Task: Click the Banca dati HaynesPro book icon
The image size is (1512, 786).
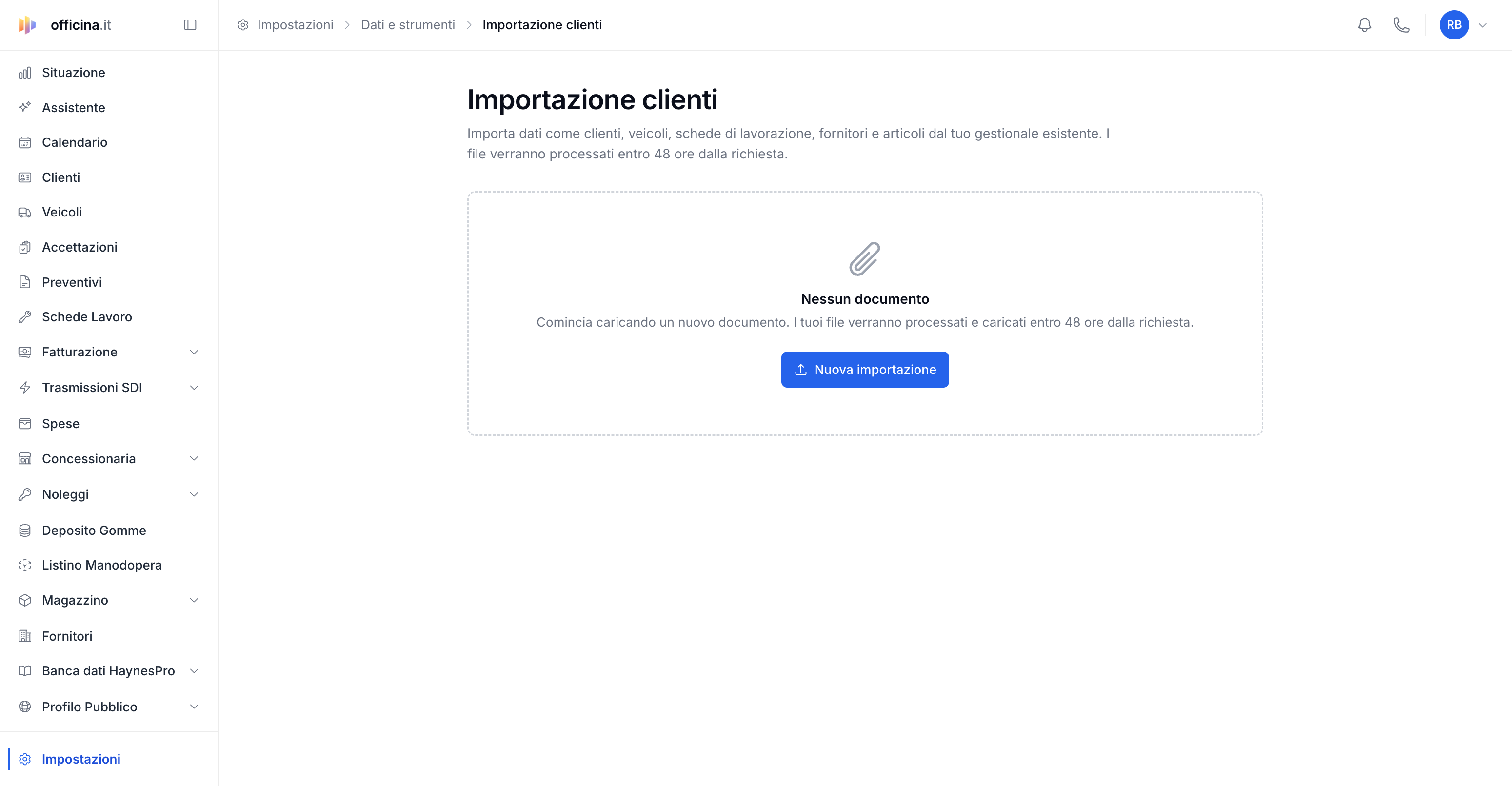Action: [x=25, y=671]
